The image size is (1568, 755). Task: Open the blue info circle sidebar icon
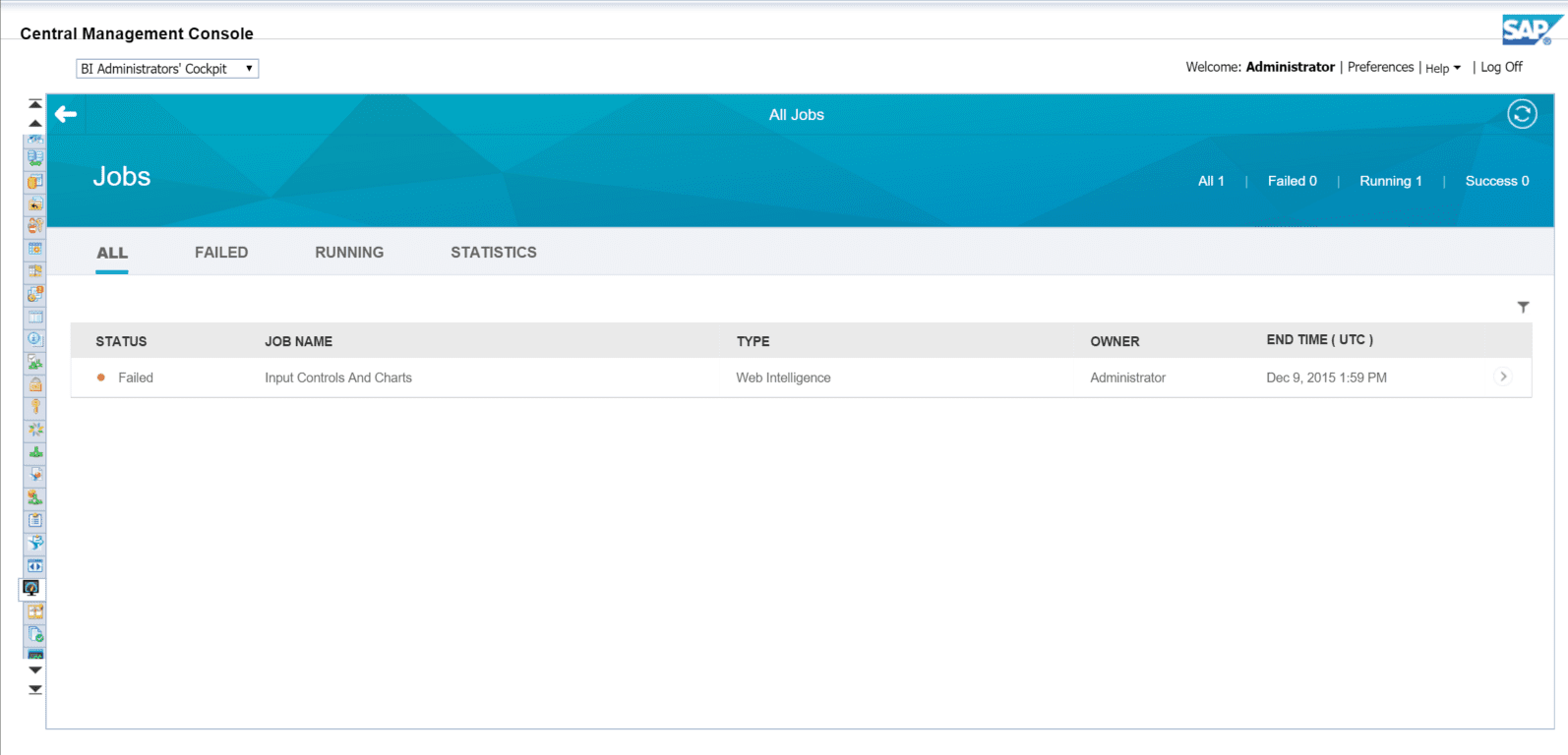pyautogui.click(x=35, y=339)
